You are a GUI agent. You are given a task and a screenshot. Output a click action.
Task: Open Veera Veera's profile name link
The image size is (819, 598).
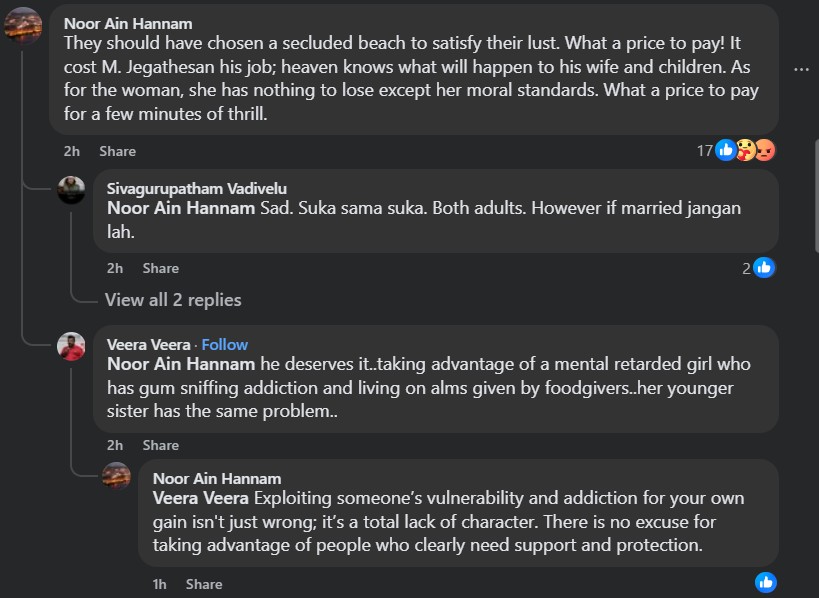pos(149,344)
